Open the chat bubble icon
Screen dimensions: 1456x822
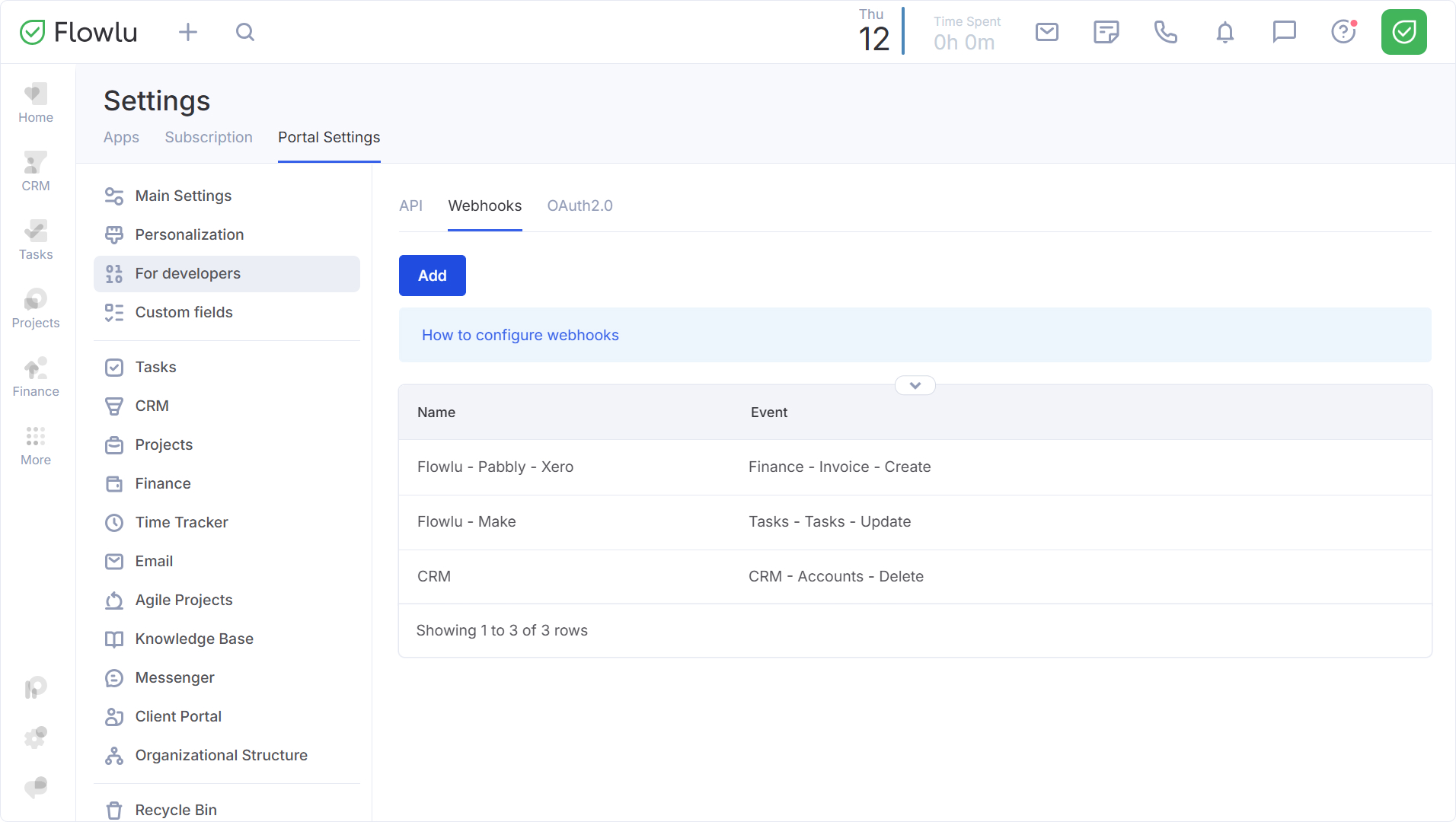coord(1284,32)
